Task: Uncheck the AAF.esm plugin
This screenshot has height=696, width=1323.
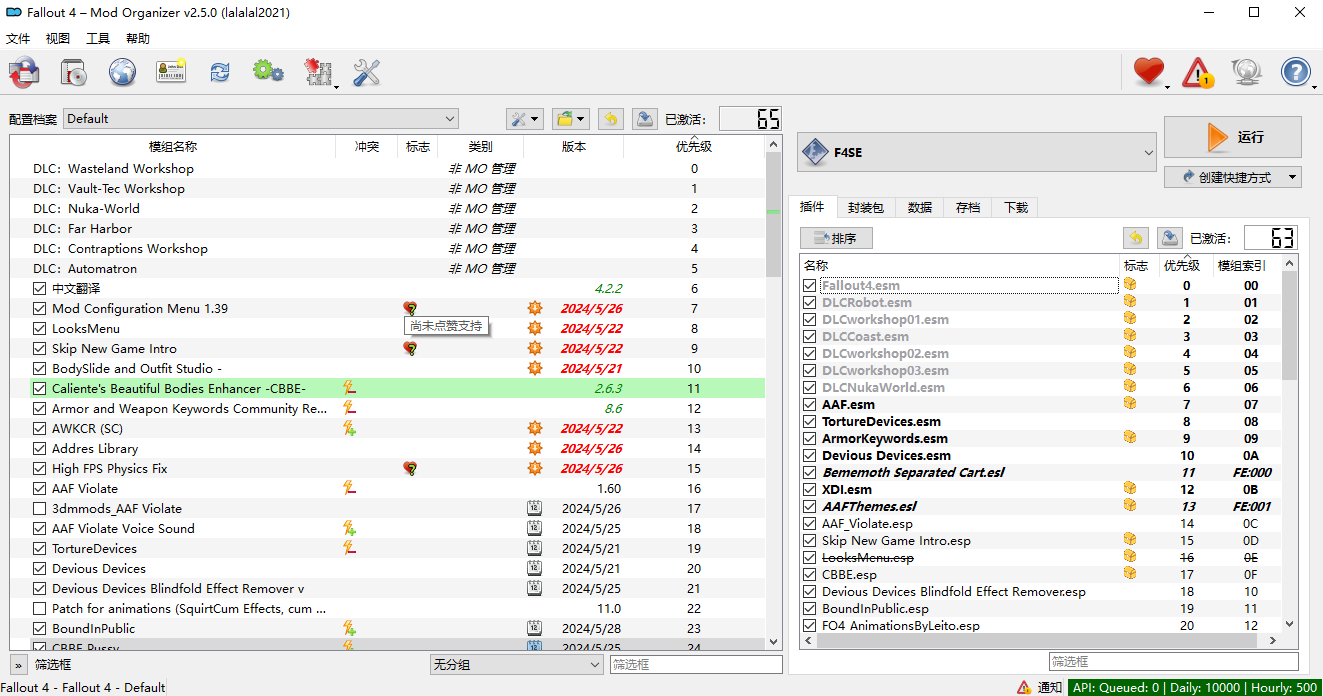Action: point(810,404)
